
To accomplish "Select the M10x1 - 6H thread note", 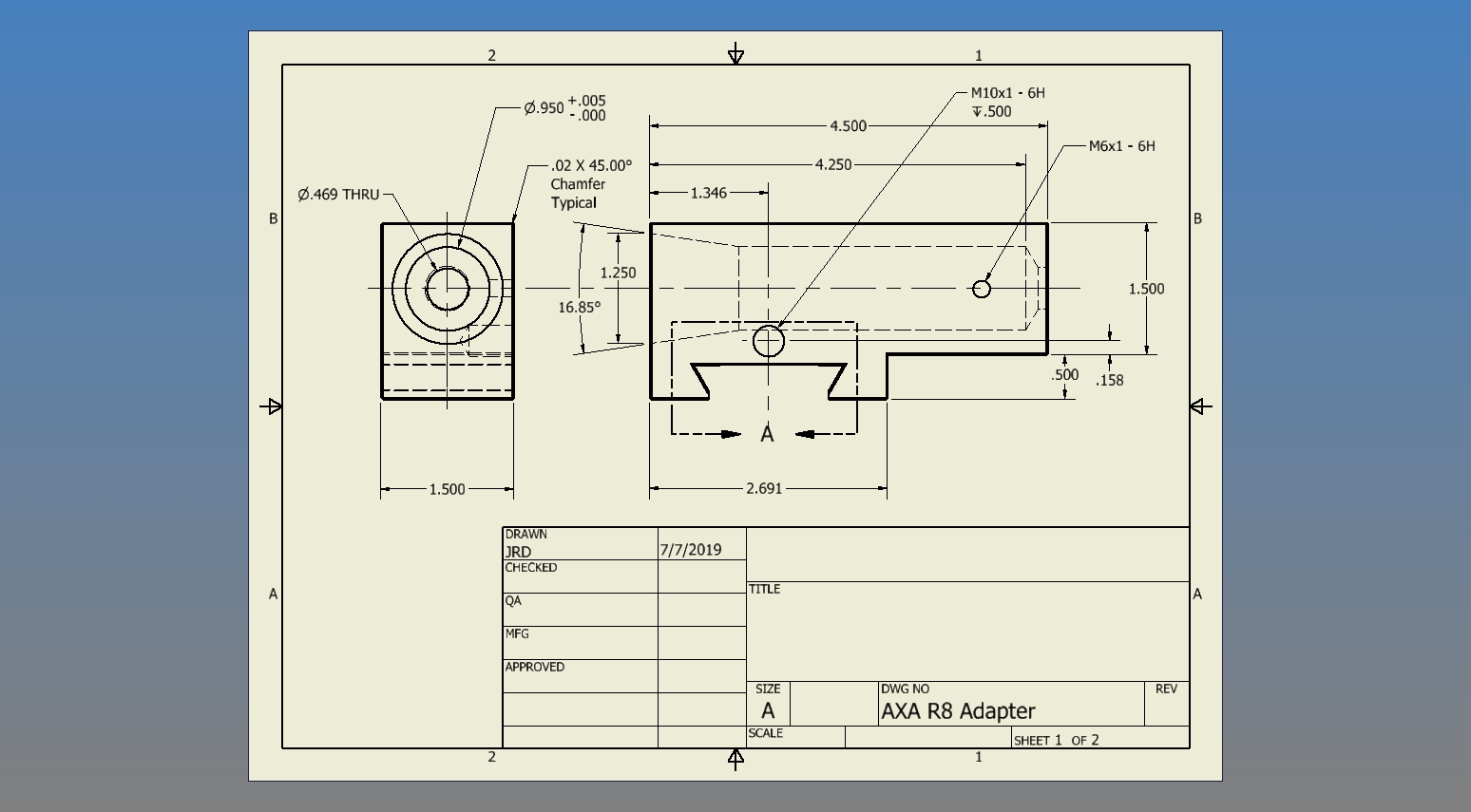I will (1007, 93).
